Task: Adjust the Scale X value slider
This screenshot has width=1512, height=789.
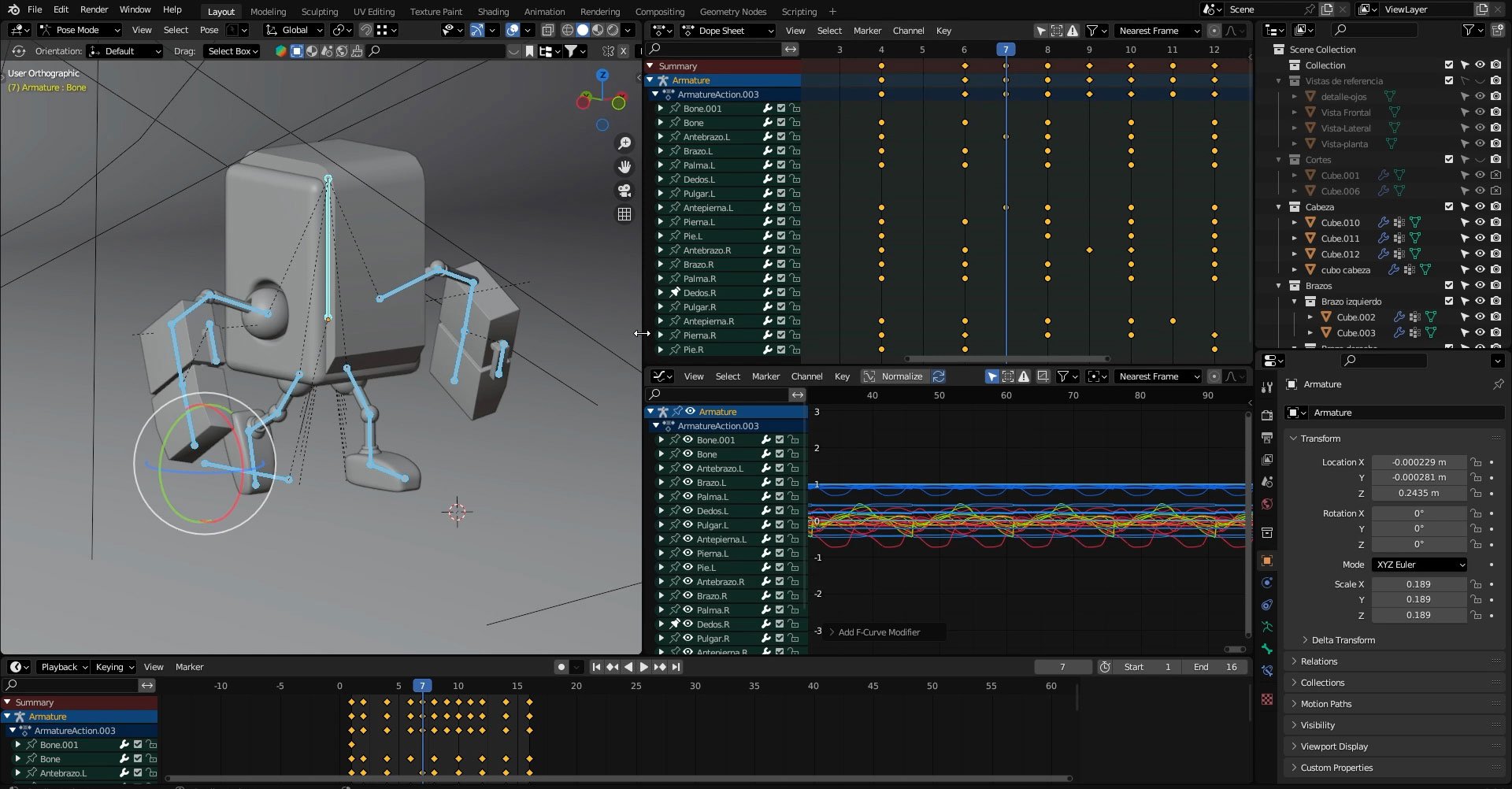Action: point(1419,583)
